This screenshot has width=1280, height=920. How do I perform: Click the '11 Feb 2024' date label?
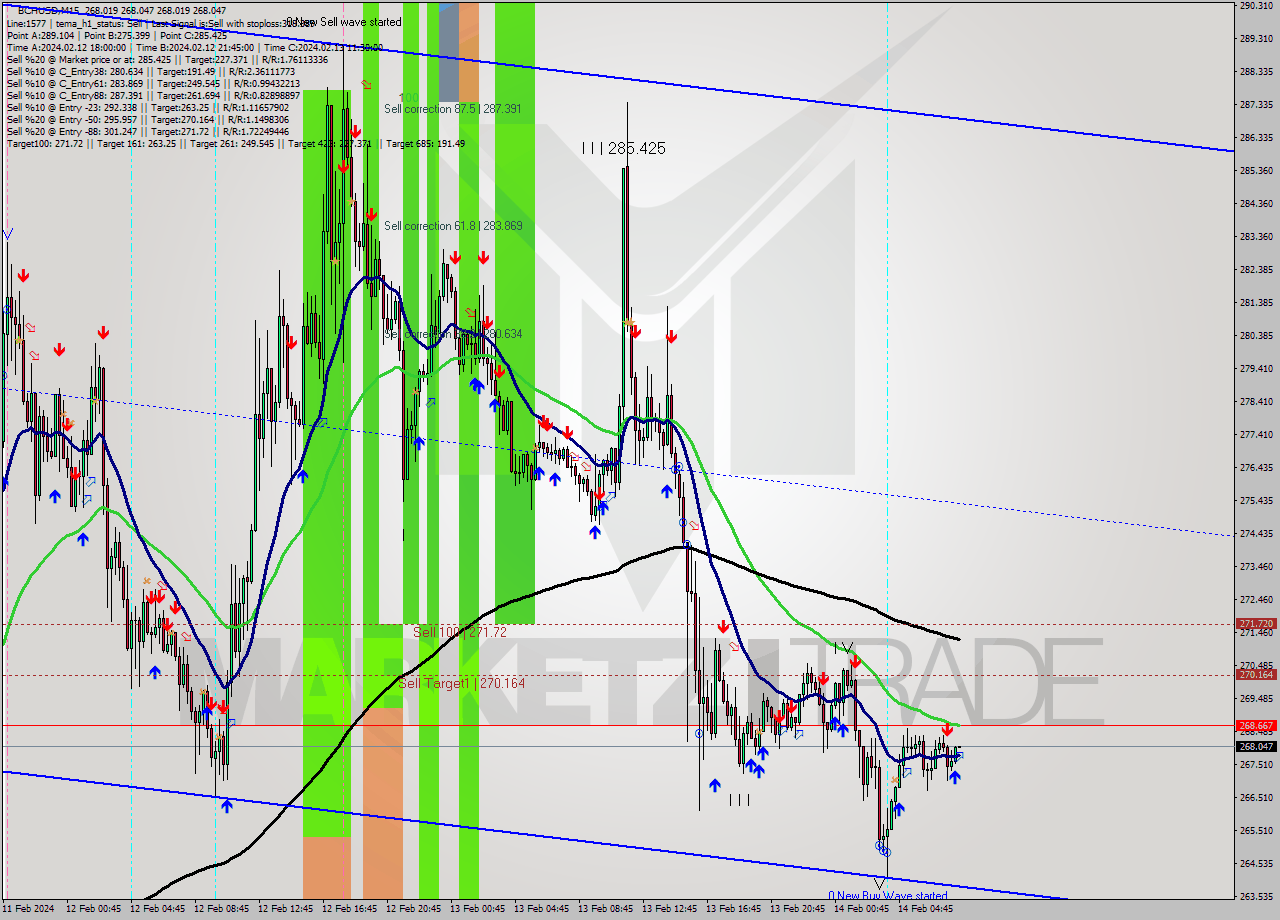coord(28,909)
